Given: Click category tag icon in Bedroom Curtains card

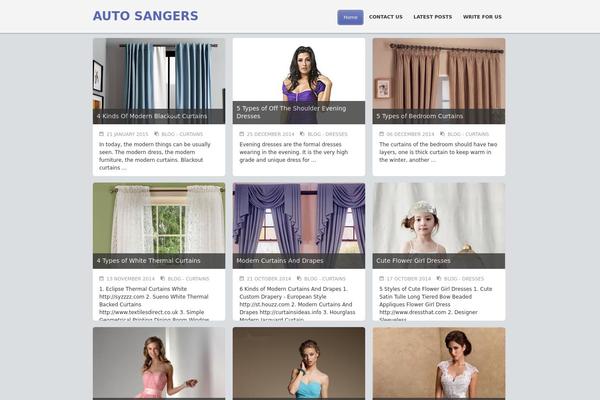Looking at the screenshot, I should (x=442, y=134).
